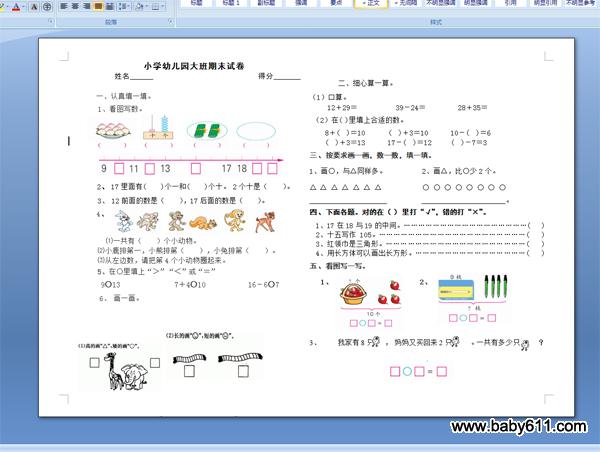Open the font group dialog launcher
Viewport: 600px width, 452px height.
(51, 21)
